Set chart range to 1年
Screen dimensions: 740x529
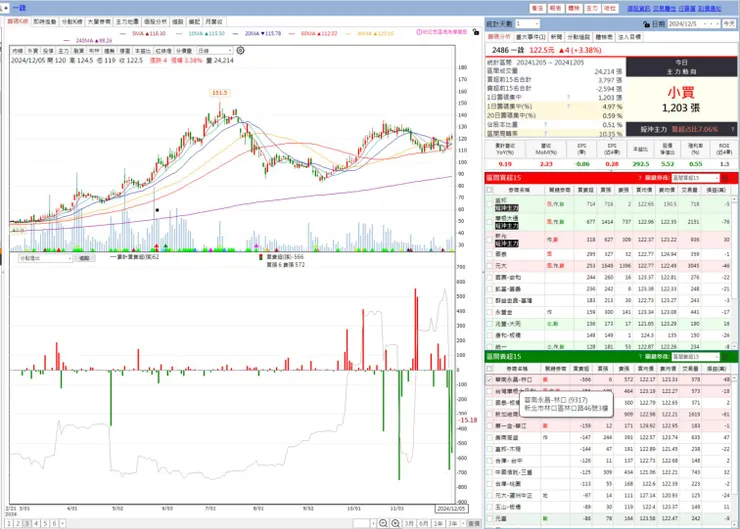pos(438,523)
